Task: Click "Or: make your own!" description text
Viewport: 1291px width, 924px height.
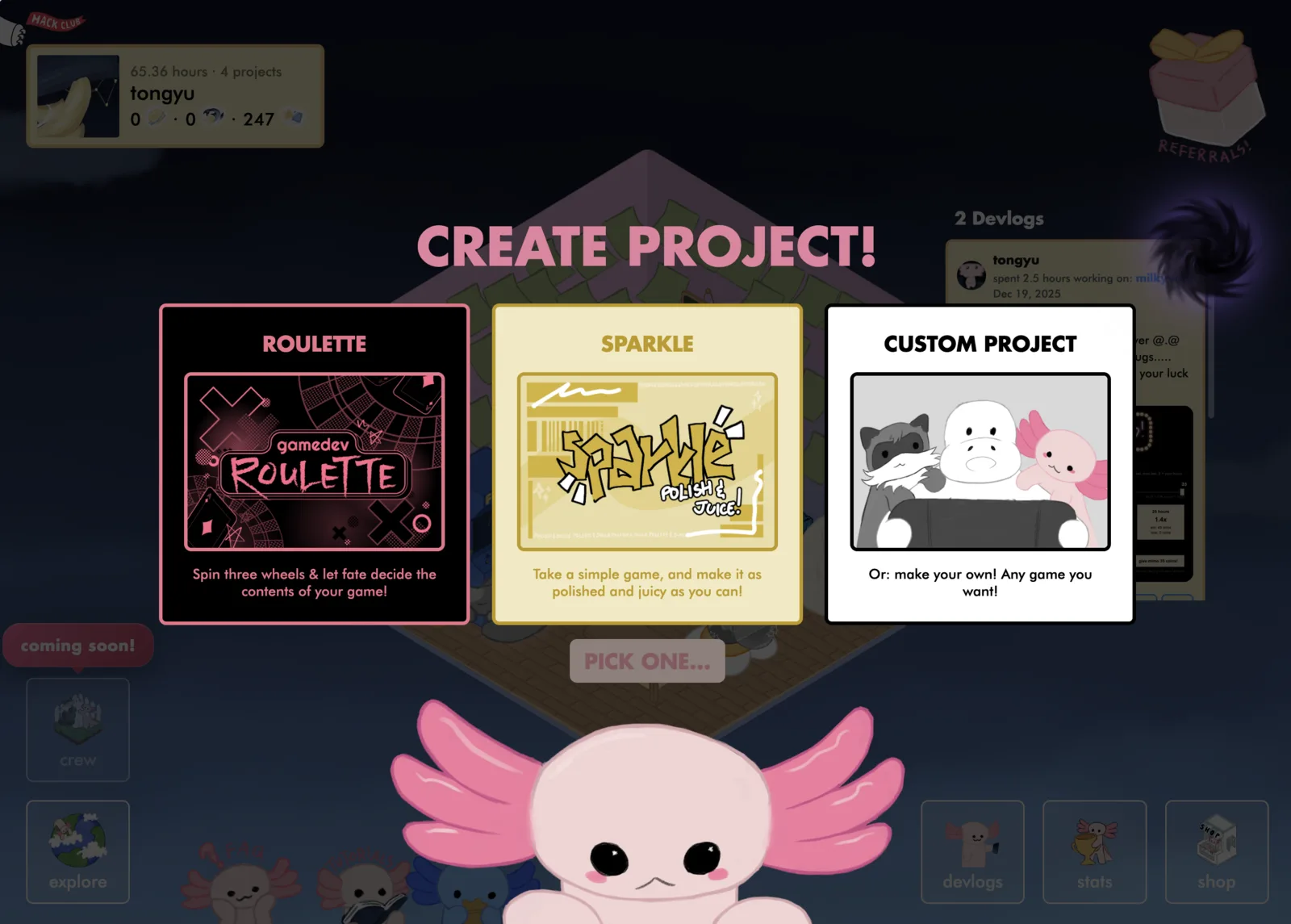Action: [980, 583]
